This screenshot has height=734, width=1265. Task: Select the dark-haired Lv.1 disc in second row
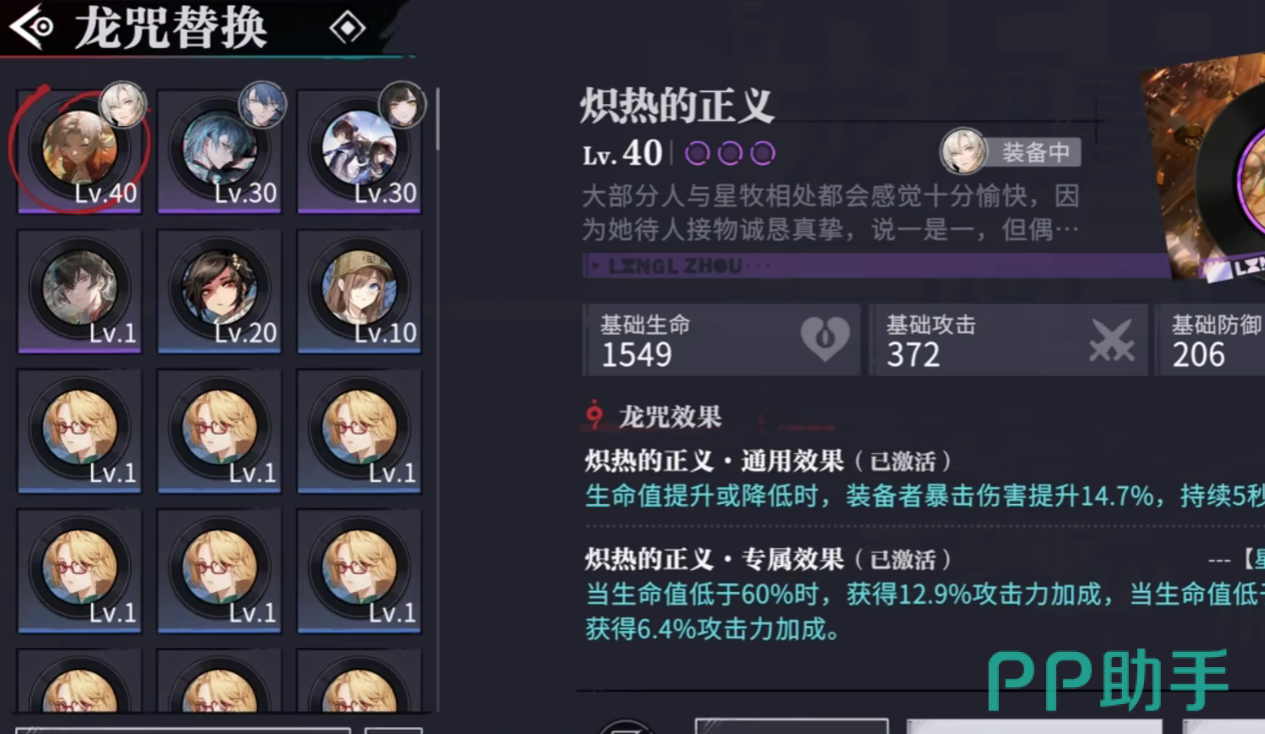coord(80,292)
